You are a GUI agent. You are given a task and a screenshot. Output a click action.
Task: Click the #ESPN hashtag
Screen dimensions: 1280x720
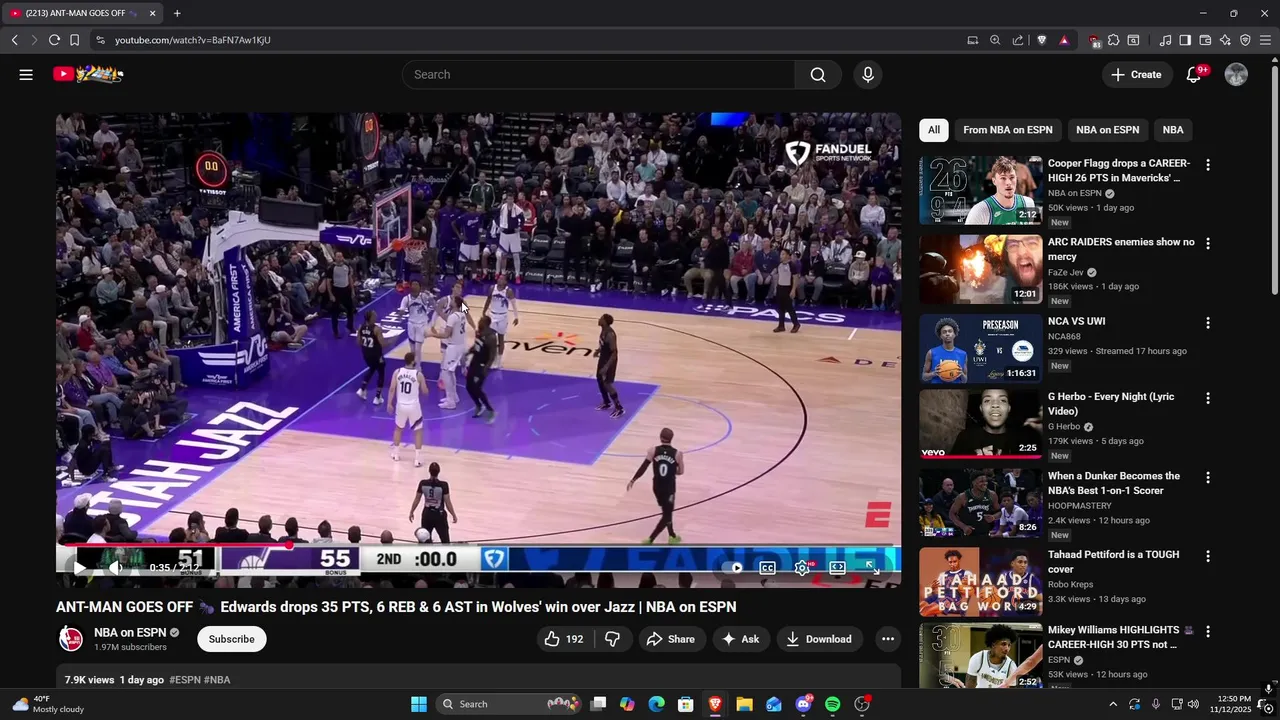coord(185,680)
